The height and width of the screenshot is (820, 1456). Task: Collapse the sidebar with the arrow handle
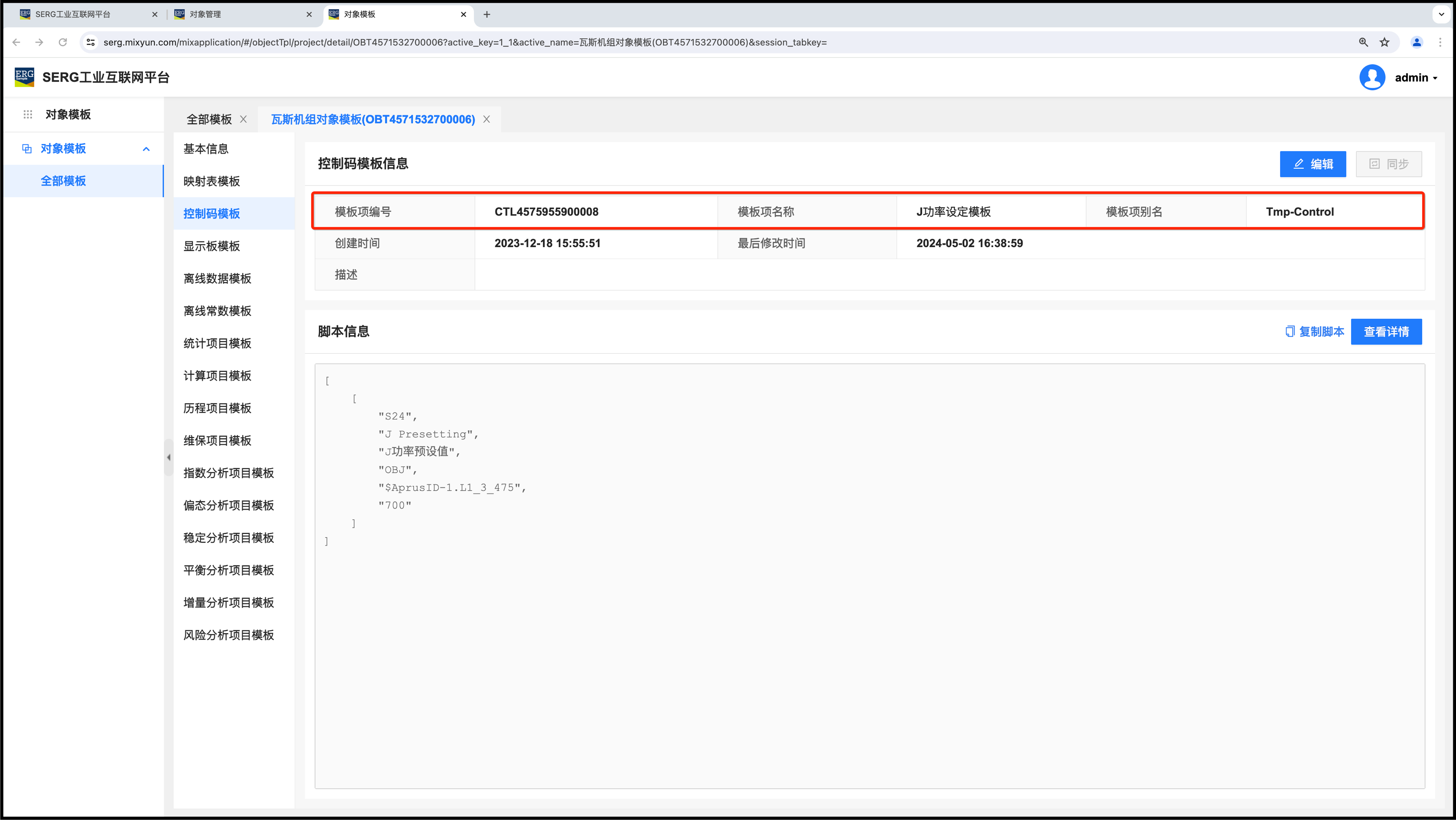168,457
